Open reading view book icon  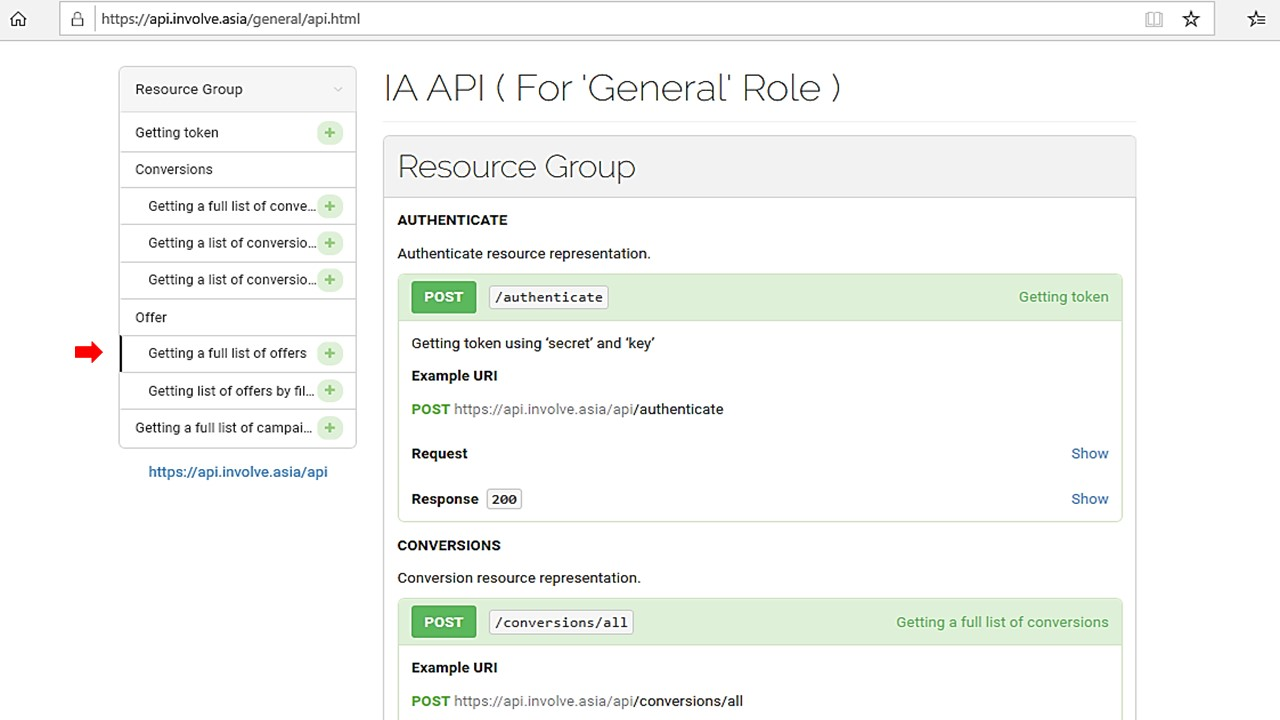(1154, 19)
